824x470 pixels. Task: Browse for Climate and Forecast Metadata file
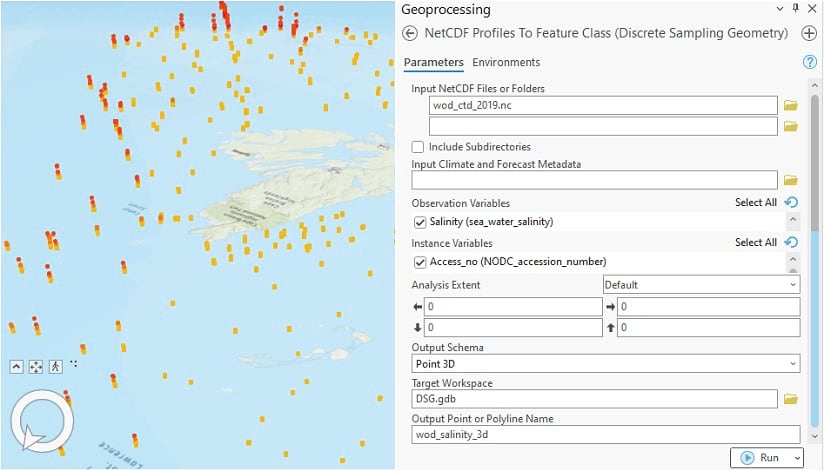tap(790, 180)
